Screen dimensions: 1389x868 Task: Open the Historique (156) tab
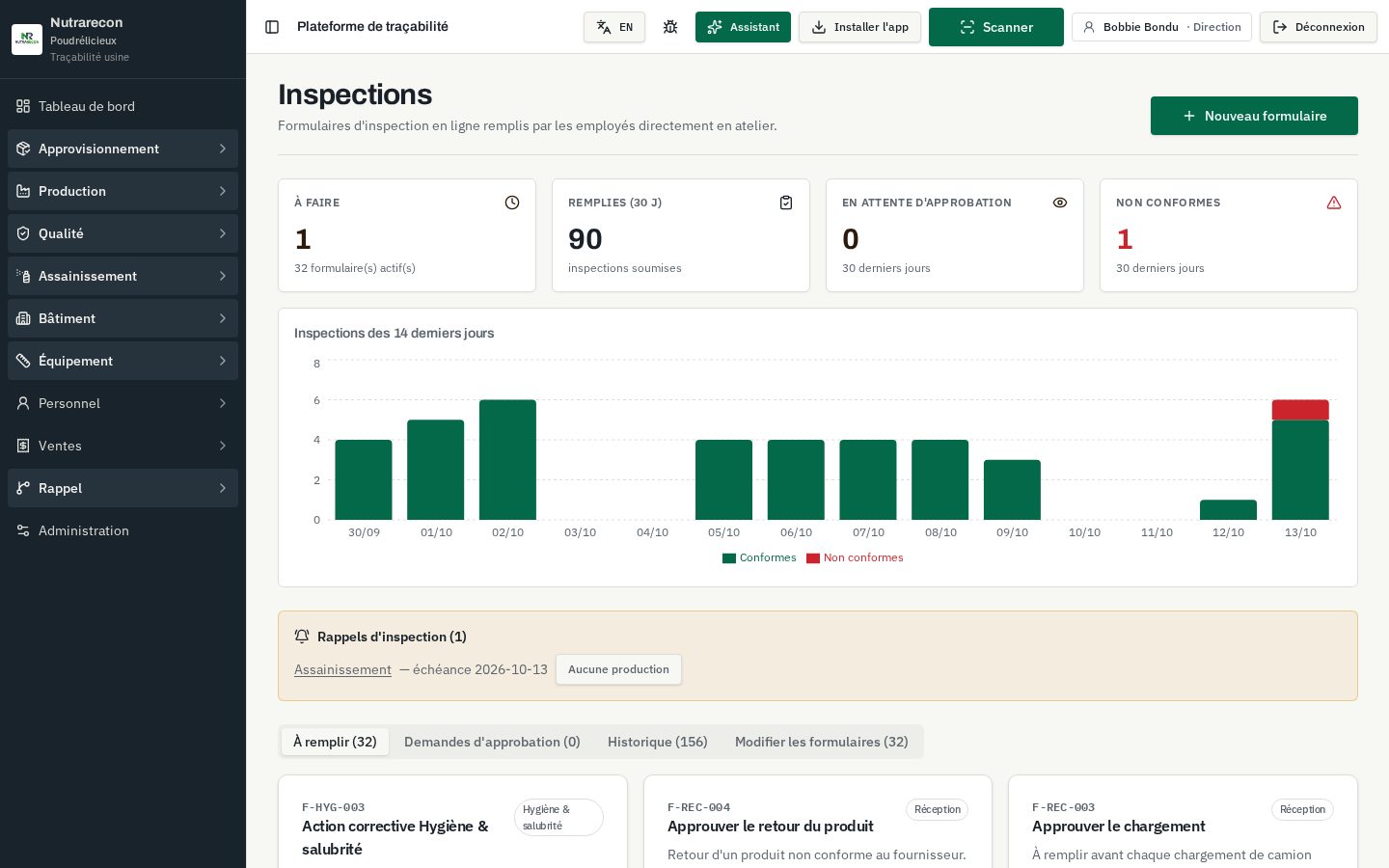point(658,742)
